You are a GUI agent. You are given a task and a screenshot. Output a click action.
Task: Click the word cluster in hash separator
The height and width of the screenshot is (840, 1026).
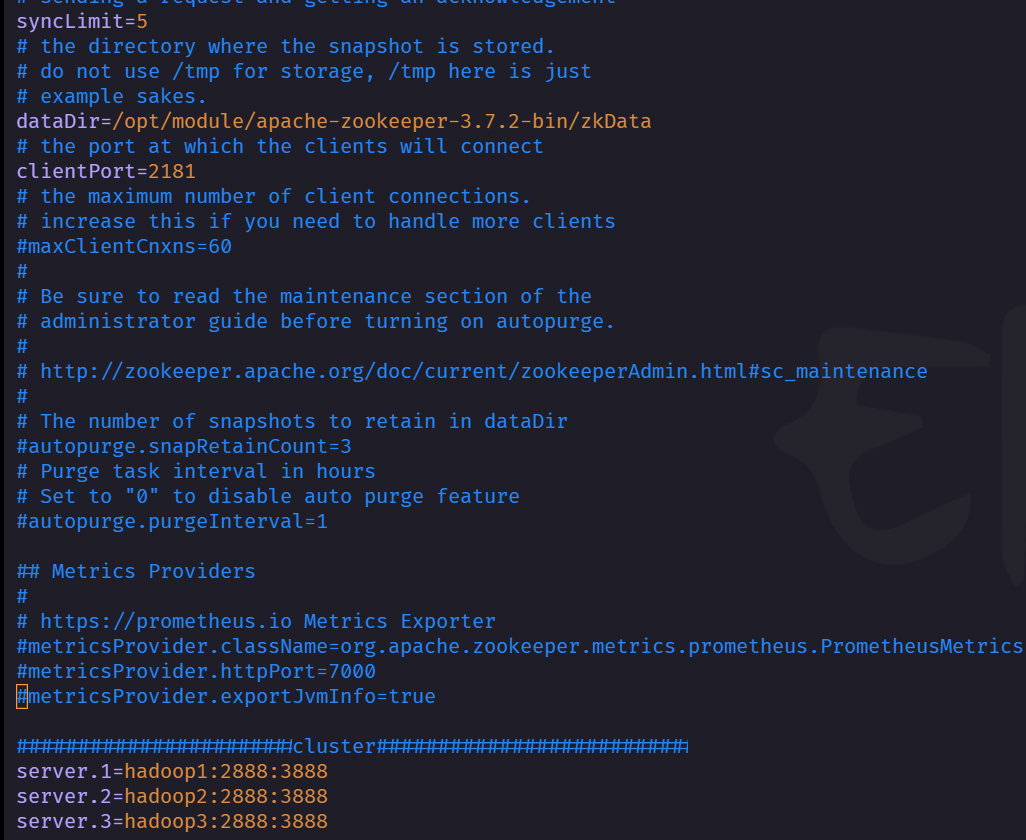click(x=334, y=746)
